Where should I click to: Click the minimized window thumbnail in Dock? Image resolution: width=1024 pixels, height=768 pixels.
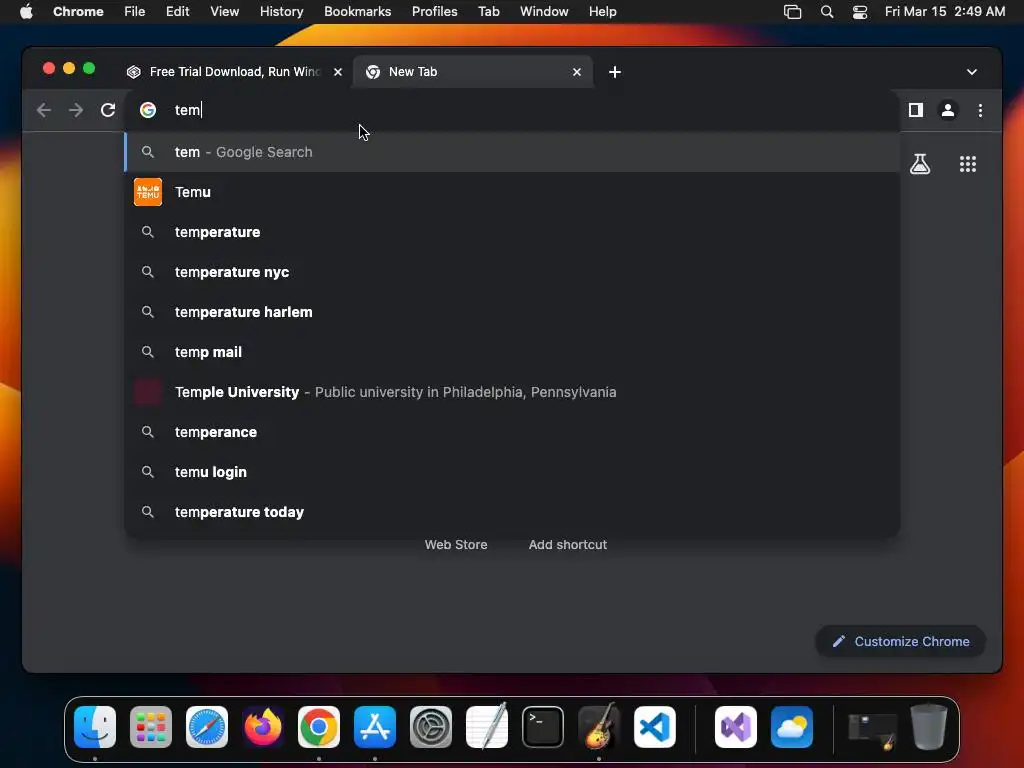[x=872, y=730]
